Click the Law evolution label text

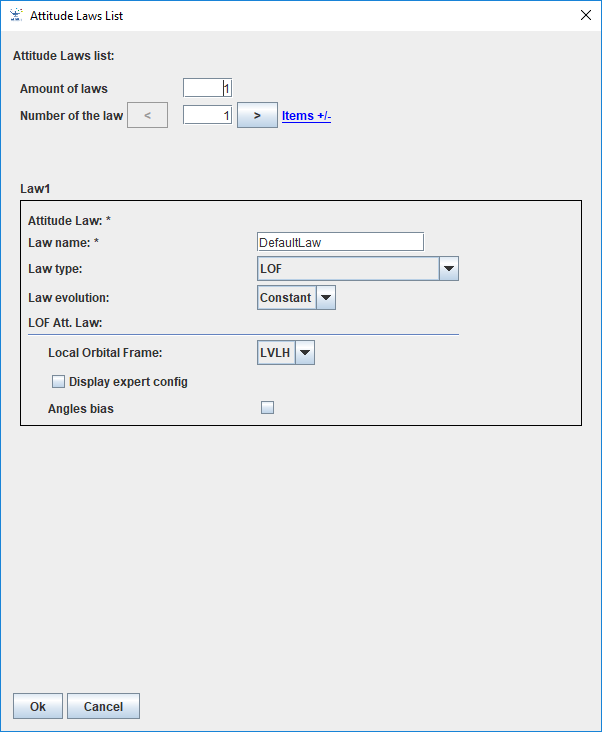click(x=68, y=298)
